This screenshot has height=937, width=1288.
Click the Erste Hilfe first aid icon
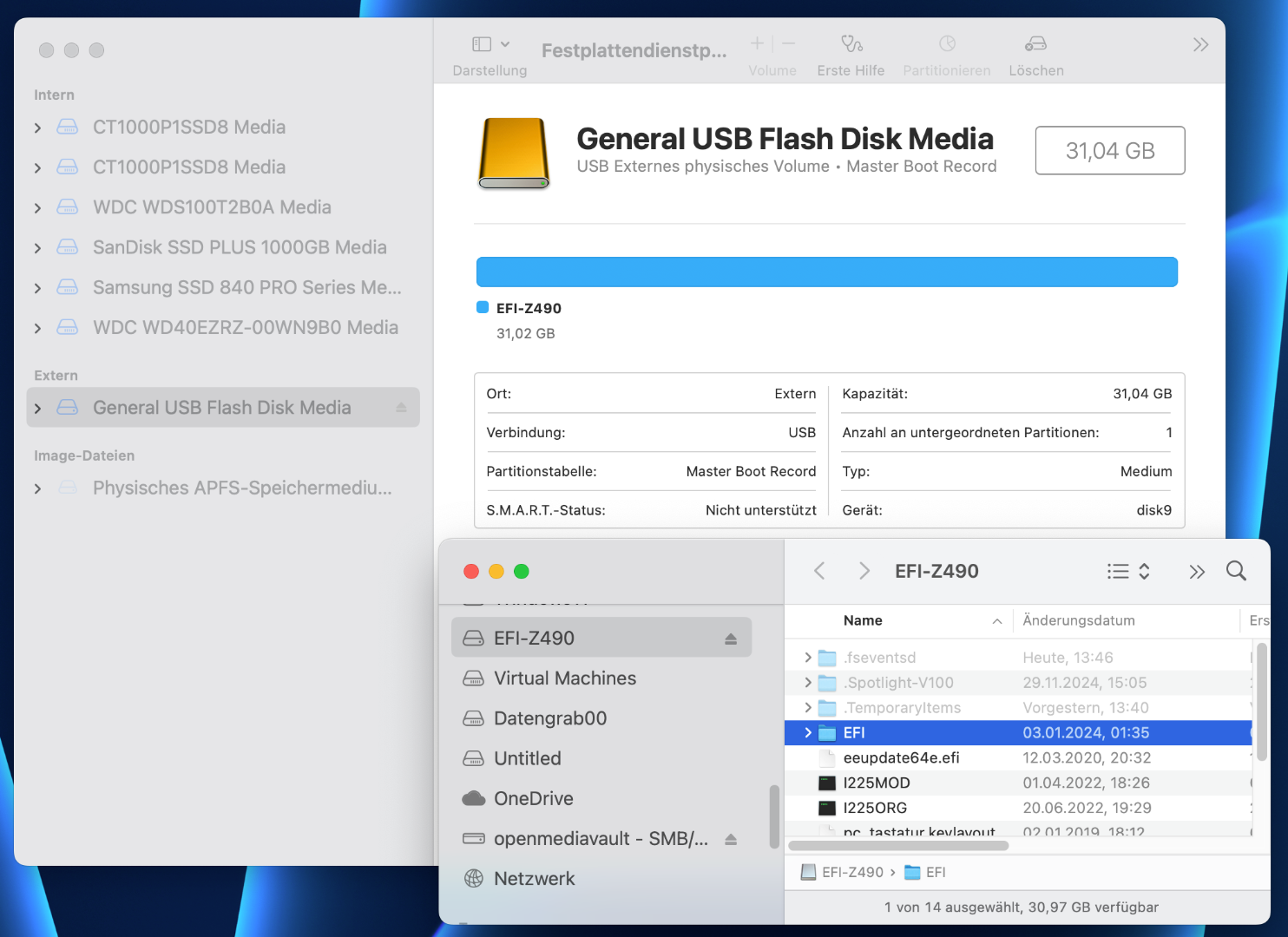[851, 44]
